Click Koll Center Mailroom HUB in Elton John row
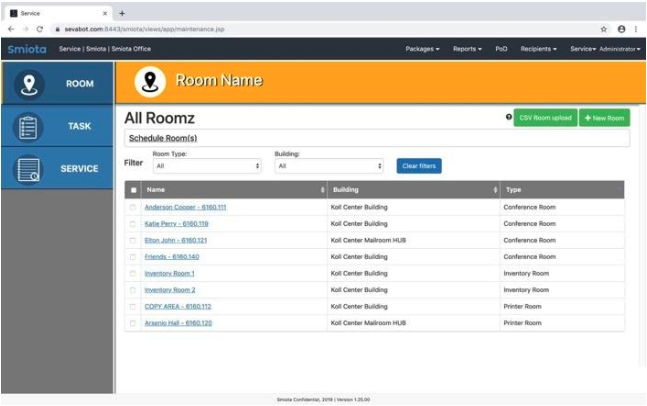This screenshot has height=406, width=647. (x=368, y=240)
